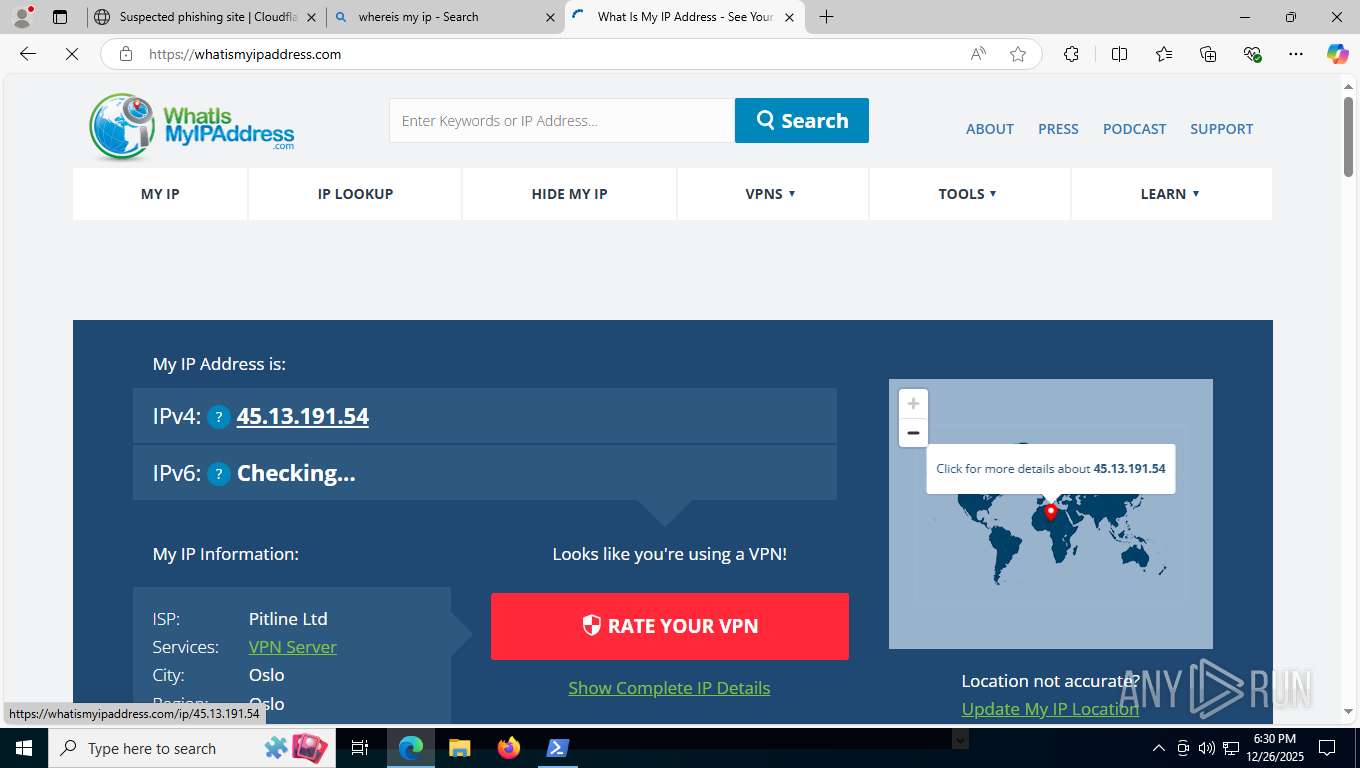Click scrollbar up arrow
Image resolution: width=1360 pixels, height=768 pixels.
(x=1348, y=85)
